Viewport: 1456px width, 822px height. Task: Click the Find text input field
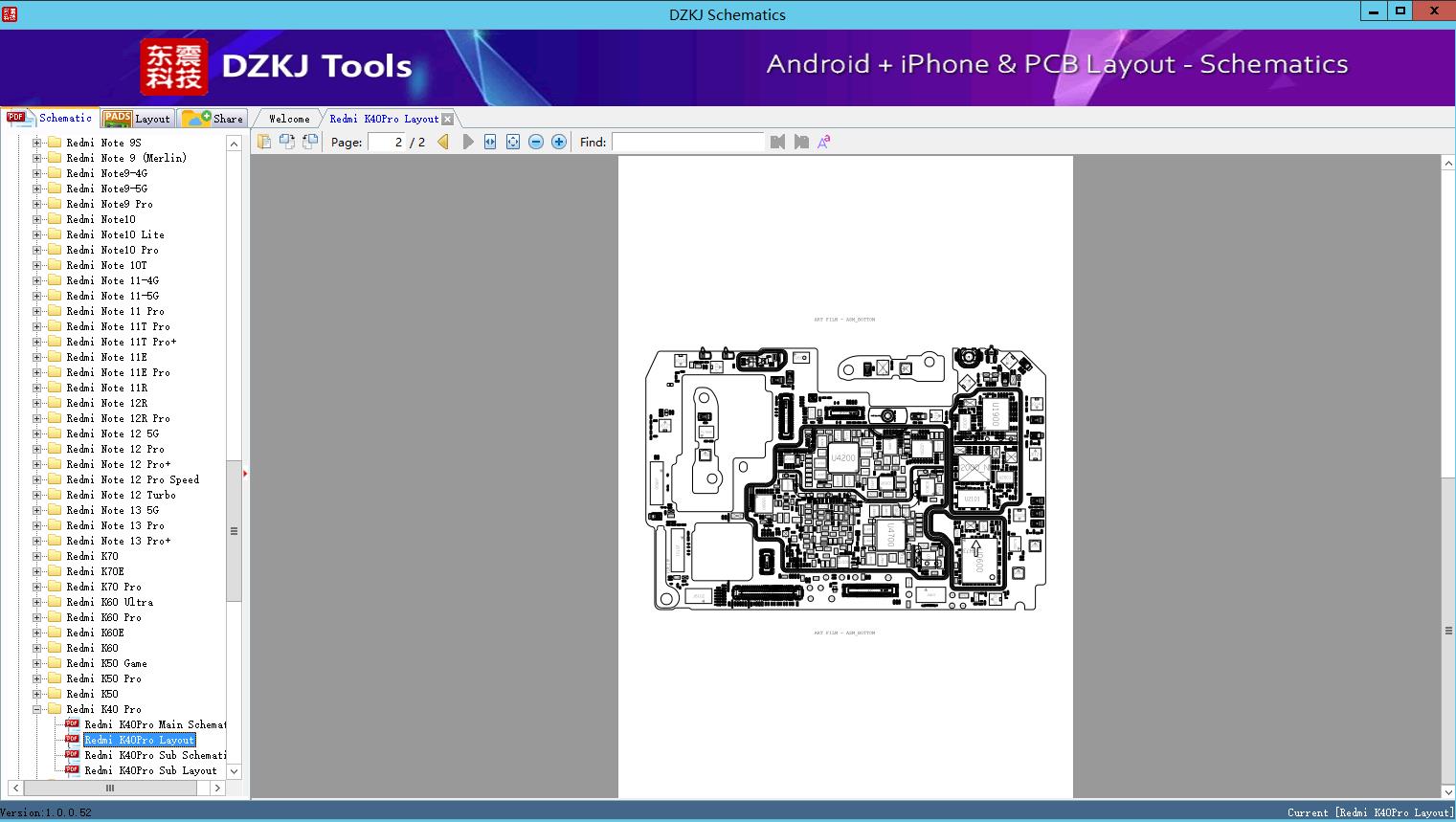pyautogui.click(x=687, y=142)
